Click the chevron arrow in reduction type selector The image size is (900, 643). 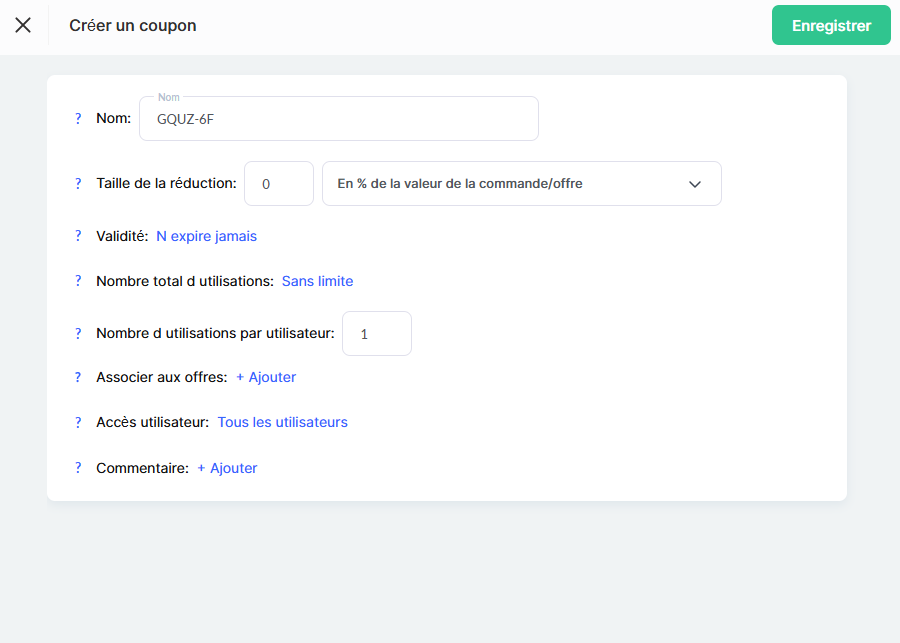(x=695, y=184)
